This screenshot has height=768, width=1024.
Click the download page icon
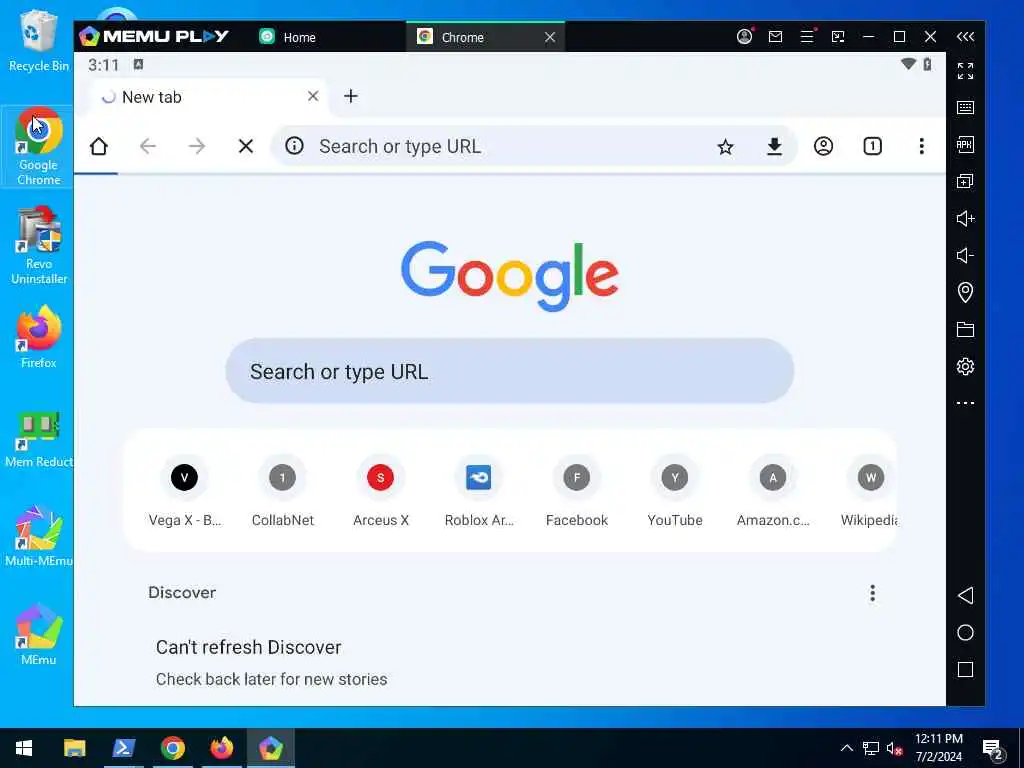click(x=774, y=146)
